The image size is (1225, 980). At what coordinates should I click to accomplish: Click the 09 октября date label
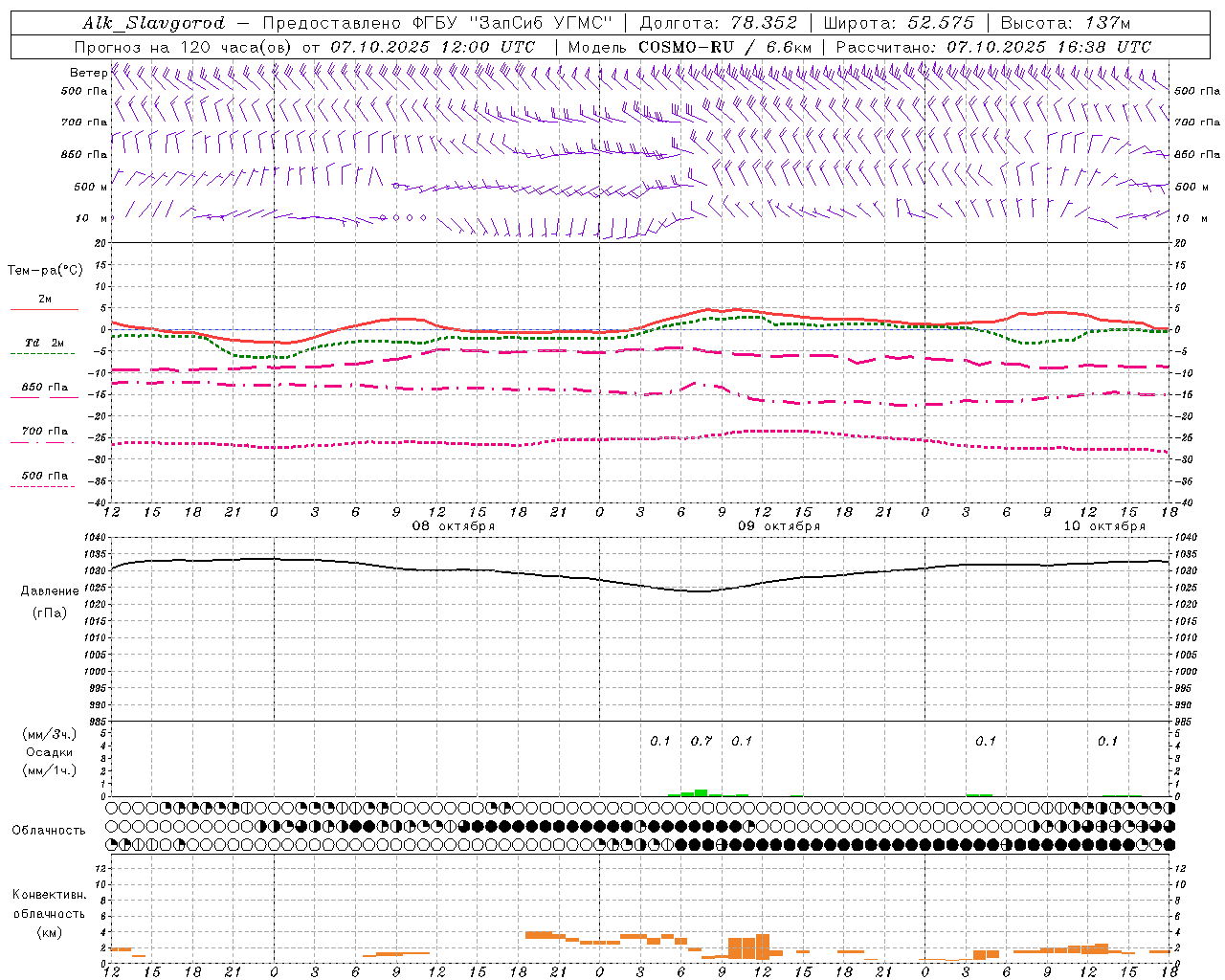point(779,526)
